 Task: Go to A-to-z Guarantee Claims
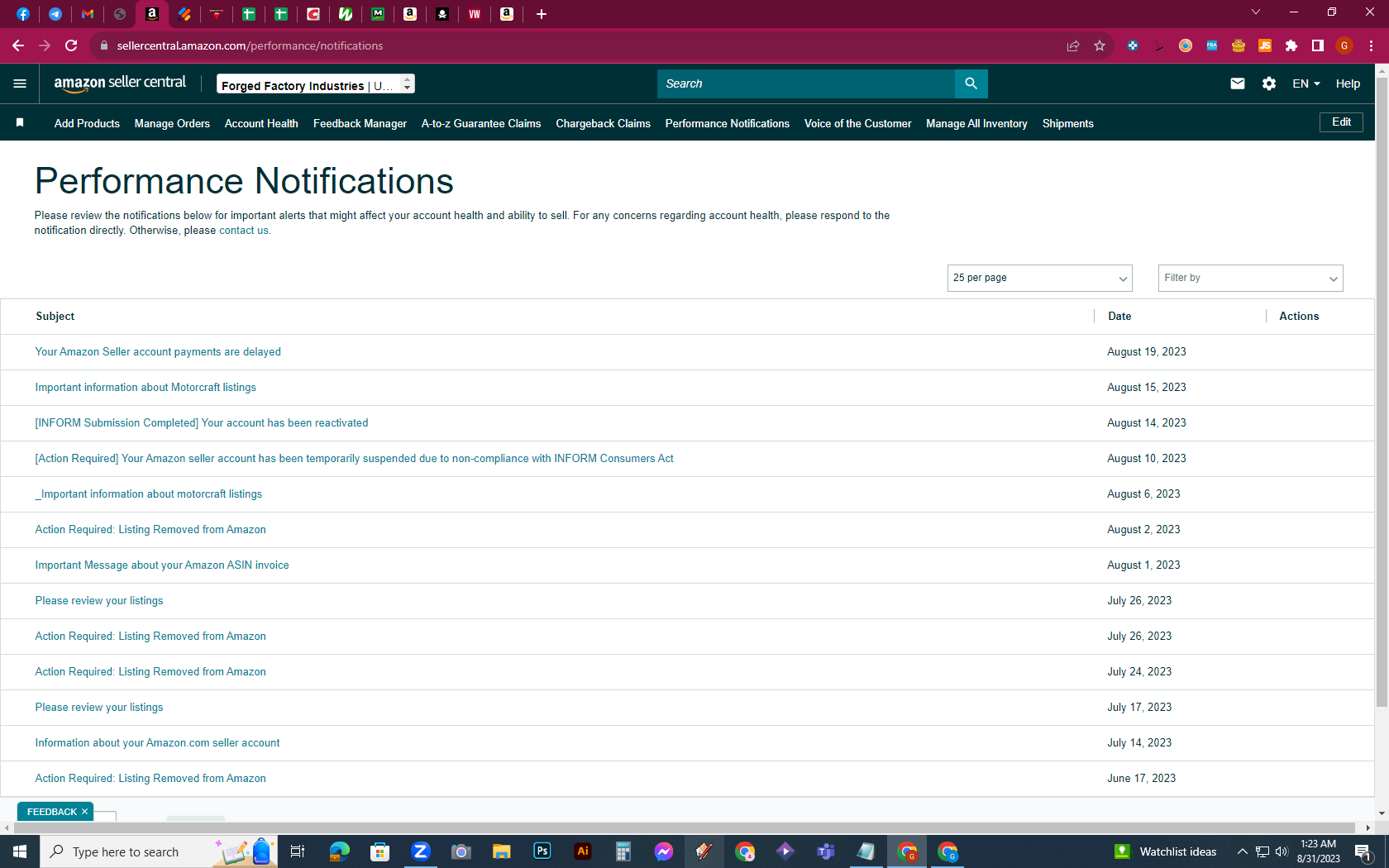tap(481, 123)
